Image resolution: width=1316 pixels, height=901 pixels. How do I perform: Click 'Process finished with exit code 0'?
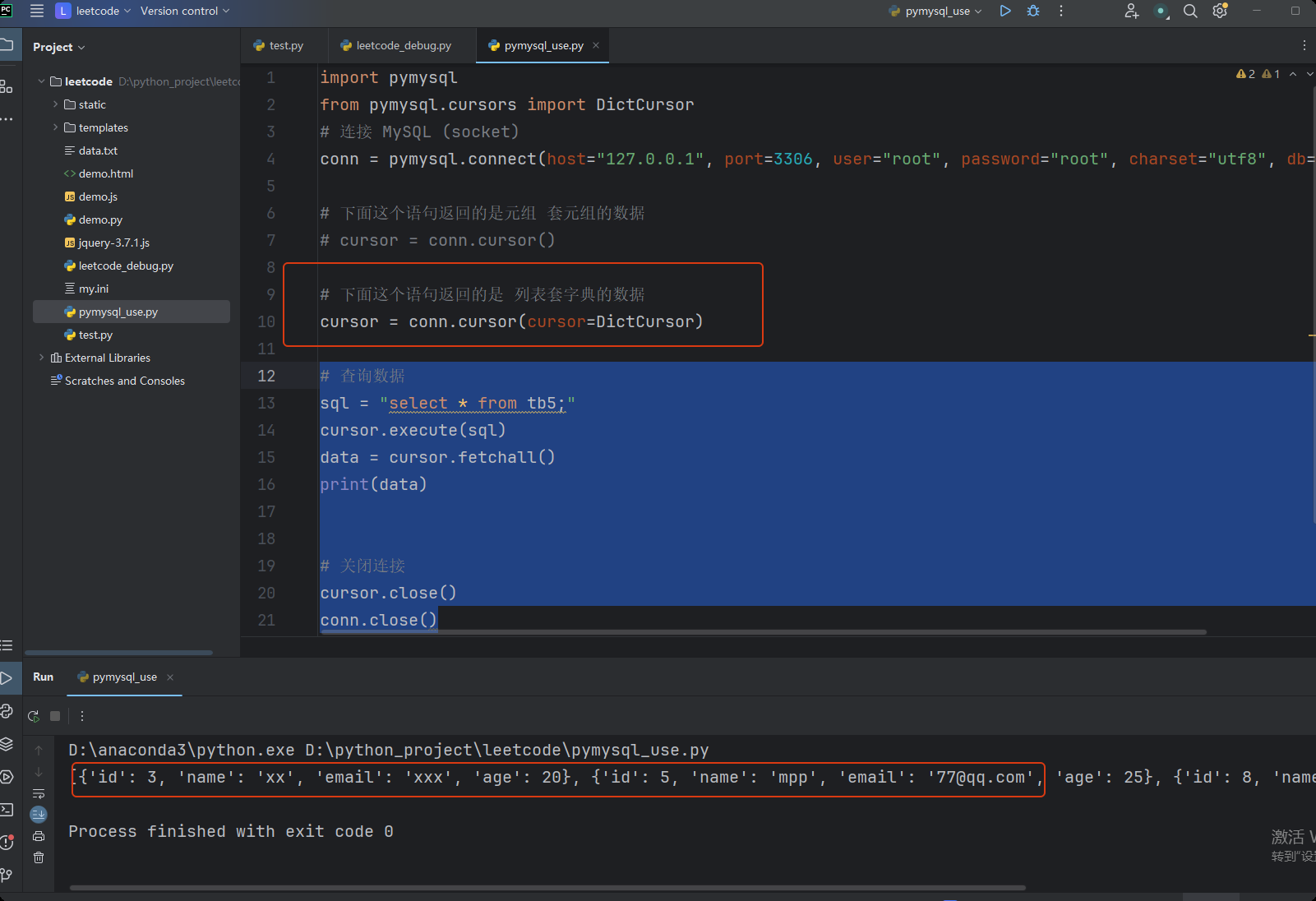(231, 831)
